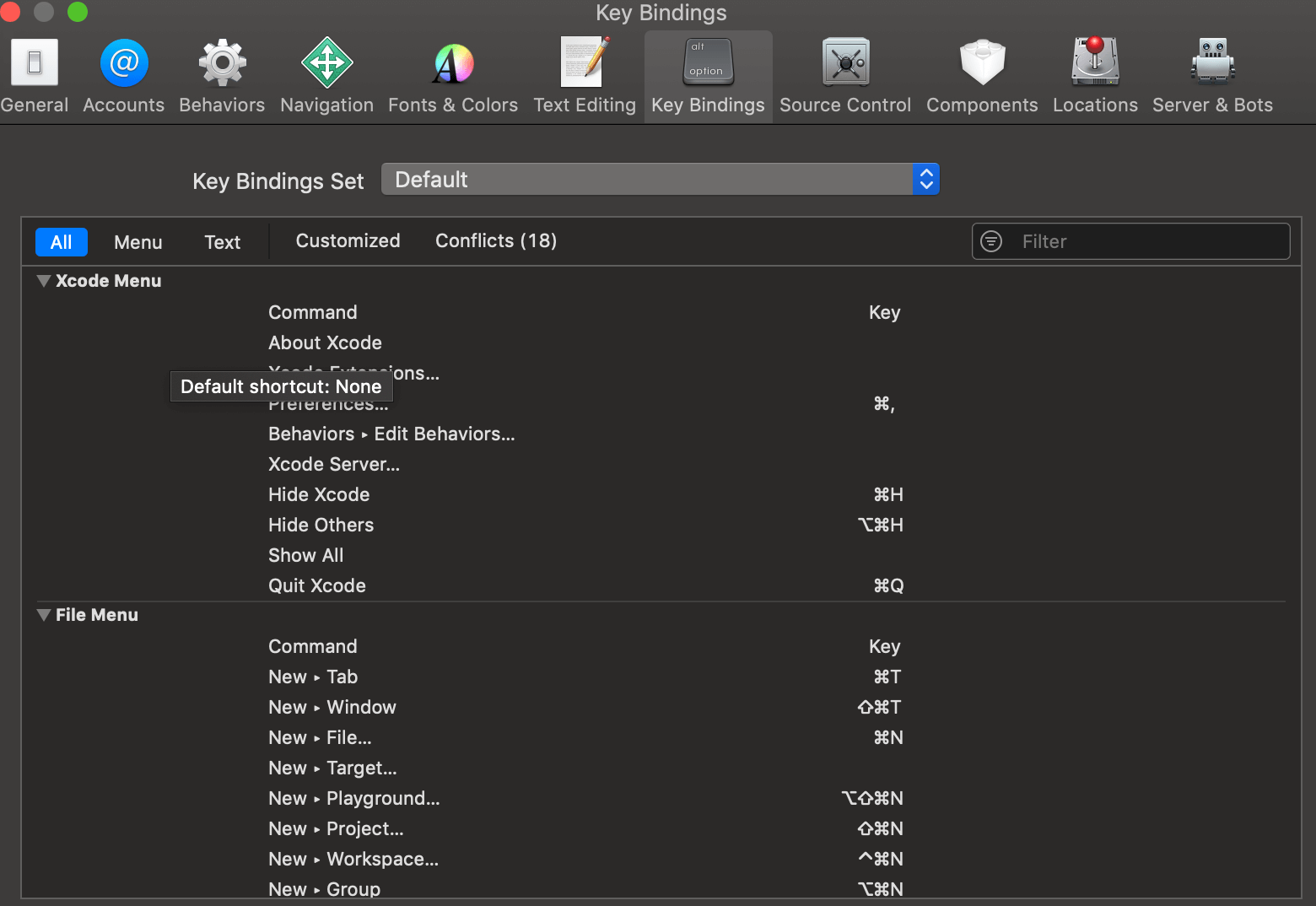The image size is (1316, 906).
Task: Select the New Window command row
Action: pos(661,707)
